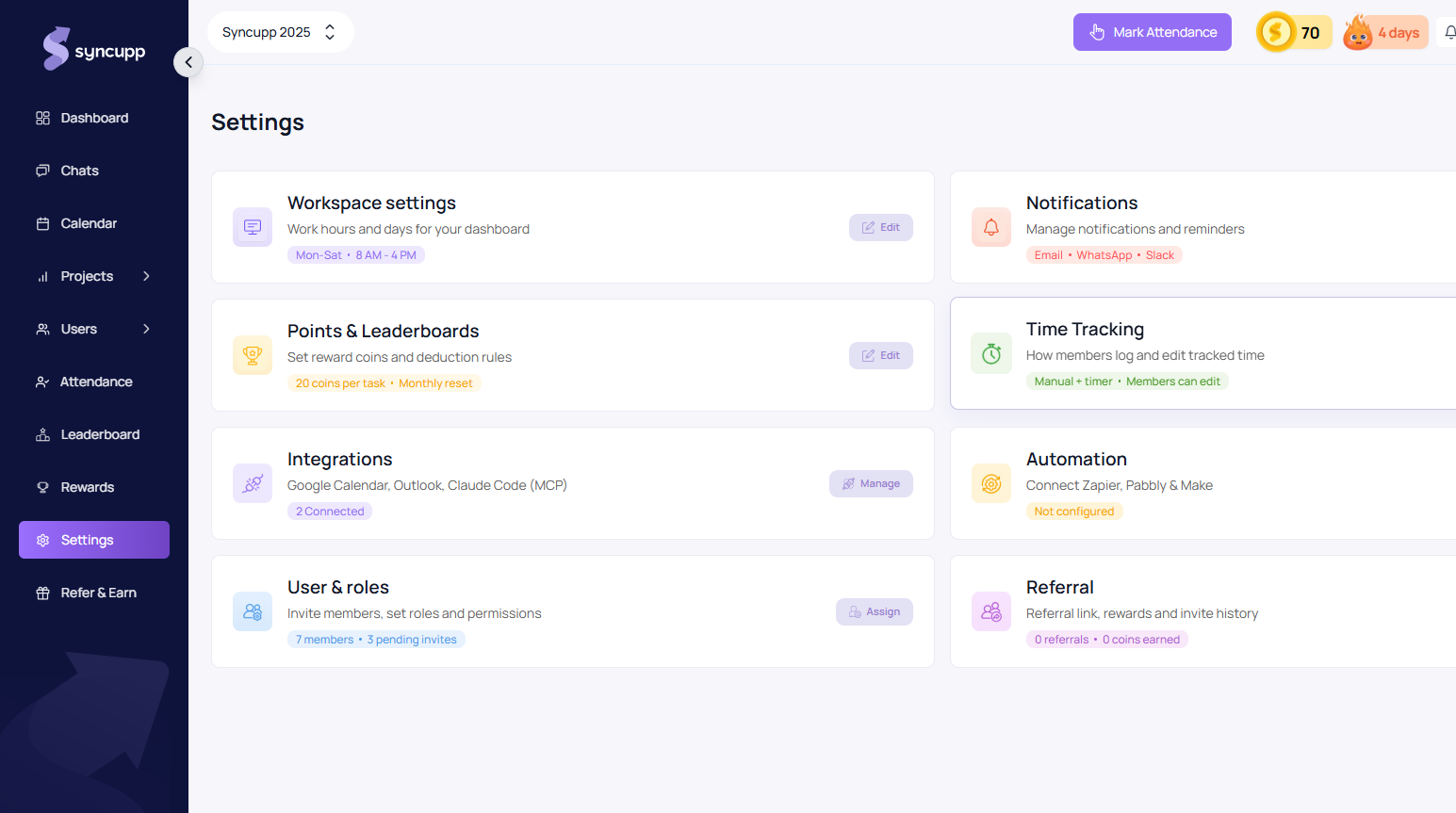The height and width of the screenshot is (813, 1456).
Task: Click the Mark Attendance button
Action: pyautogui.click(x=1153, y=32)
